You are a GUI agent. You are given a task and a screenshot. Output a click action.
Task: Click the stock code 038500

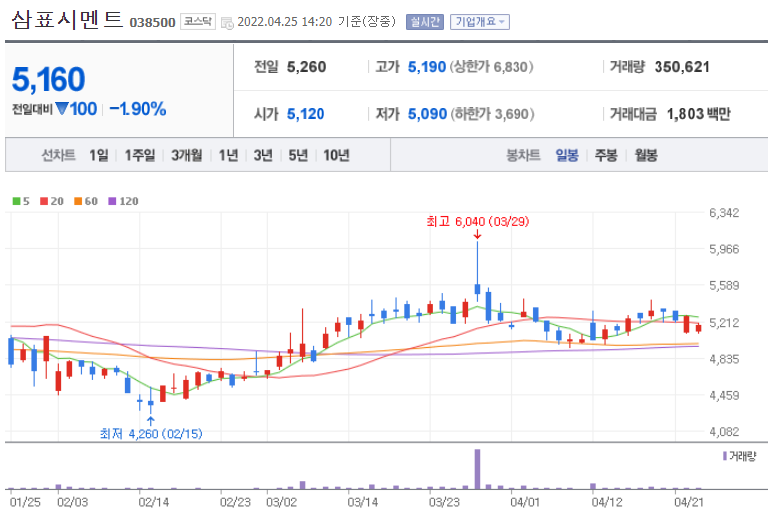(x=152, y=23)
